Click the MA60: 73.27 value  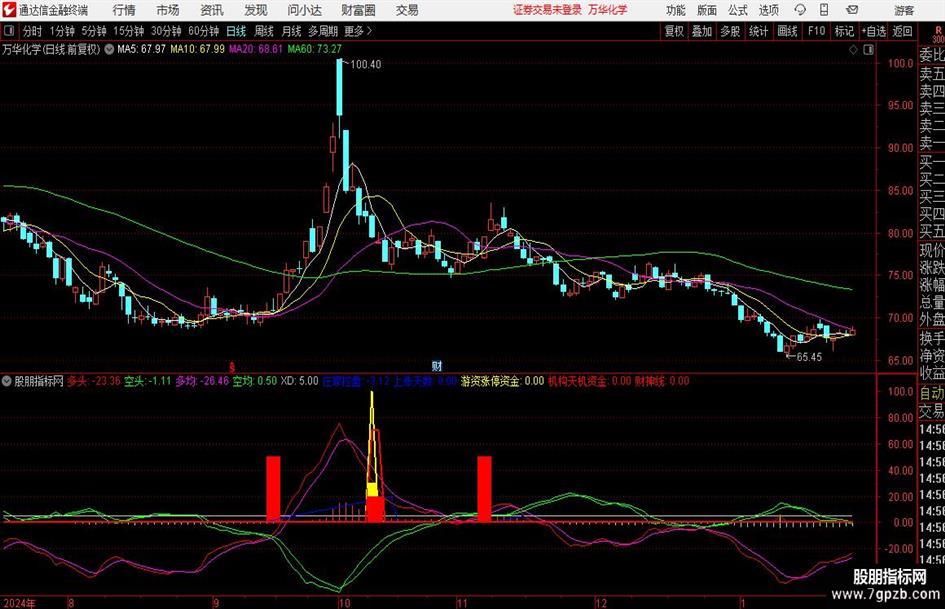point(315,49)
